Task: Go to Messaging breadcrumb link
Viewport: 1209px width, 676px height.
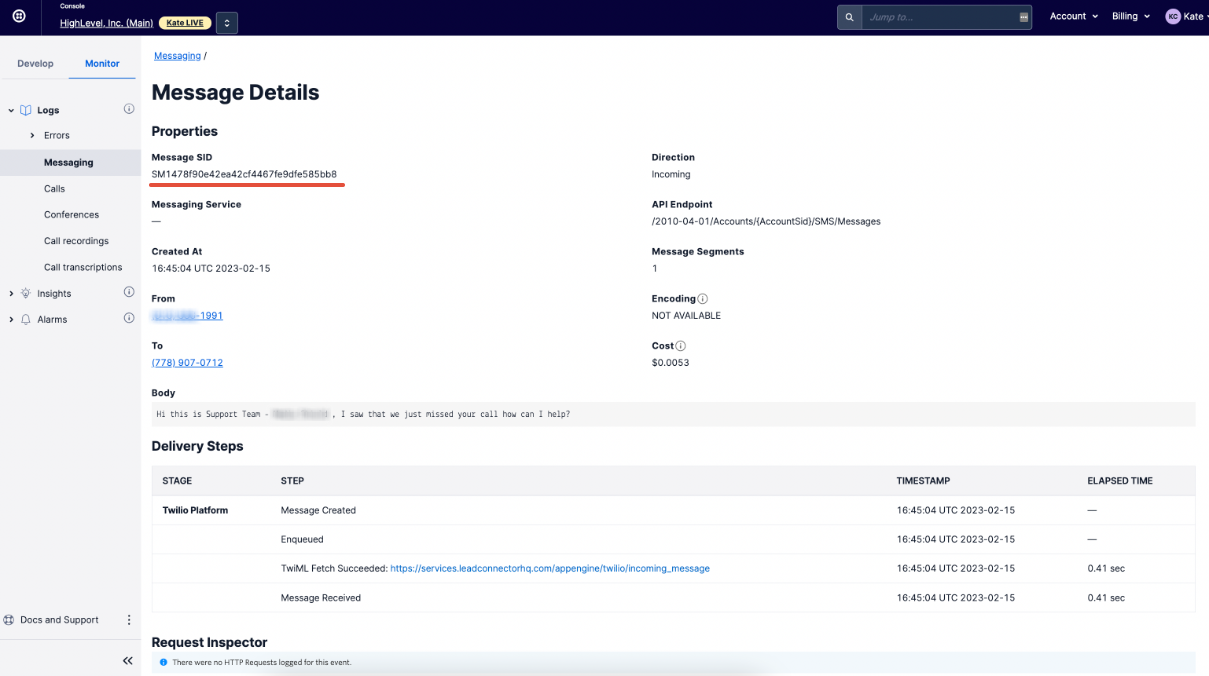Action: pyautogui.click(x=177, y=56)
